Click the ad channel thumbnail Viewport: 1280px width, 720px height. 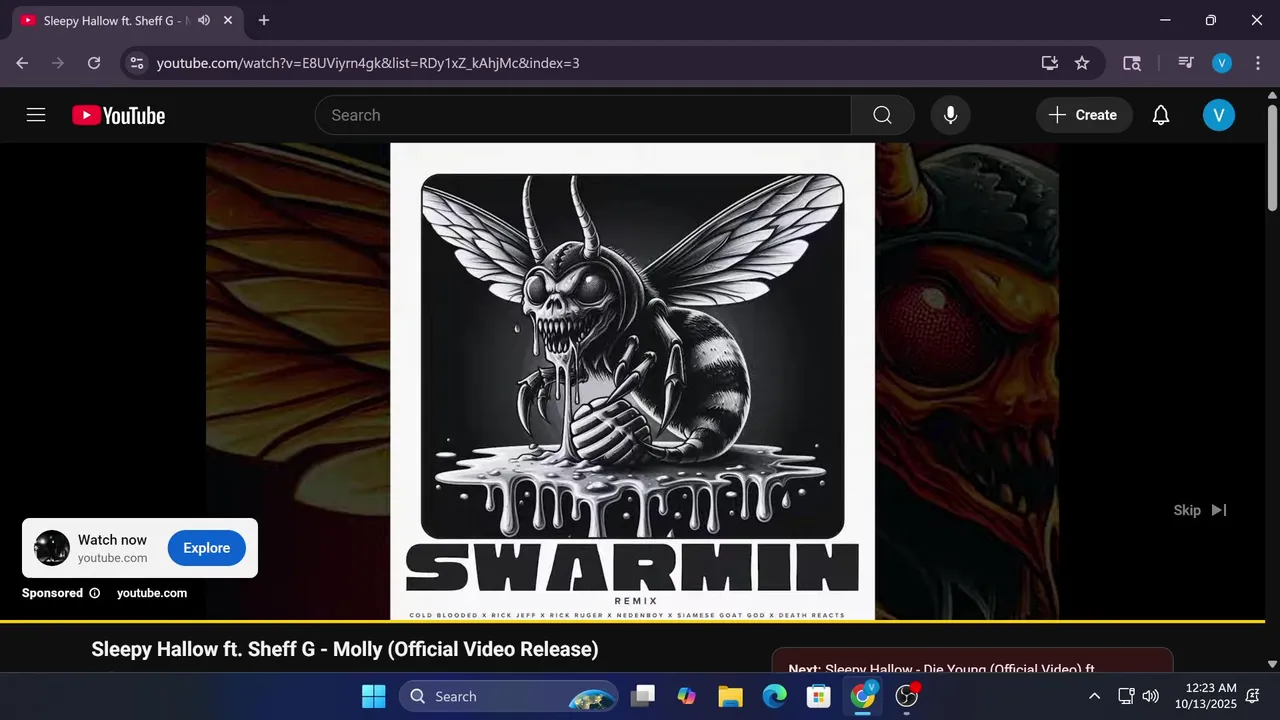pyautogui.click(x=52, y=548)
